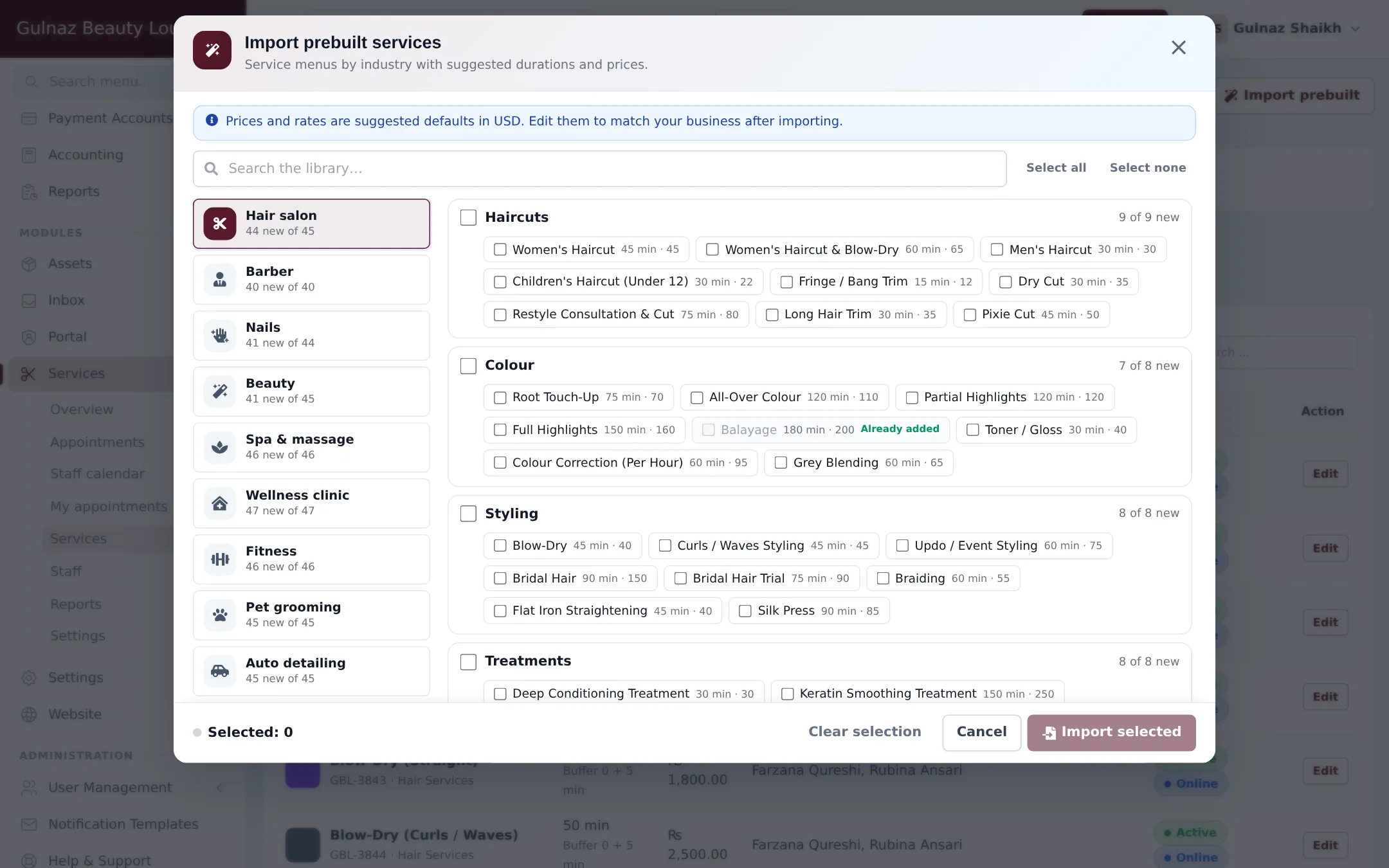Click the Auto detailing car icon
The width and height of the screenshot is (1389, 868).
(220, 671)
